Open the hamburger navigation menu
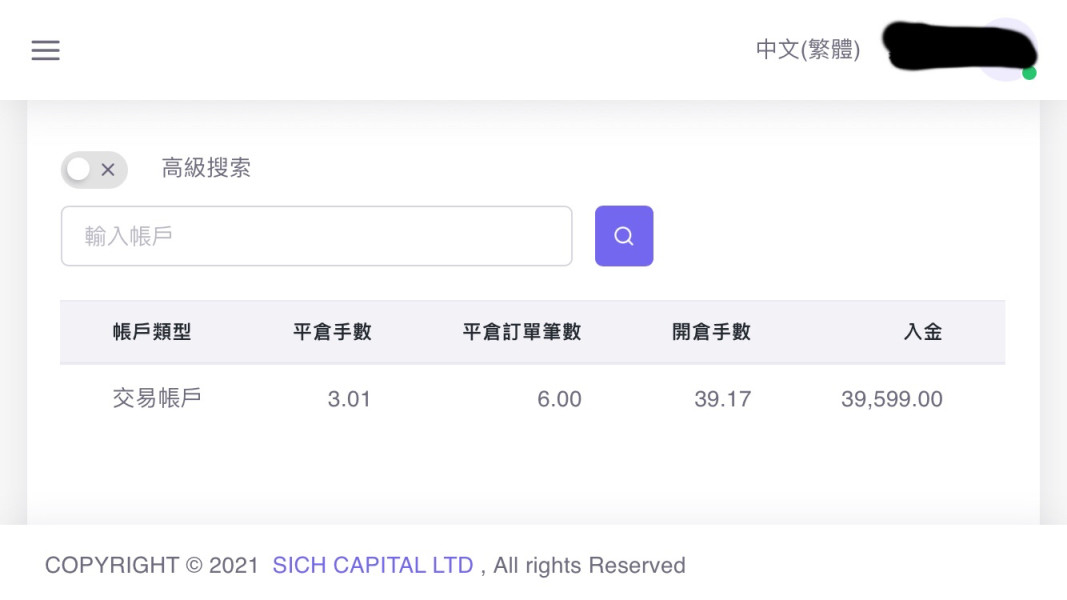Viewport: 1067px width, 600px height. 45,50
